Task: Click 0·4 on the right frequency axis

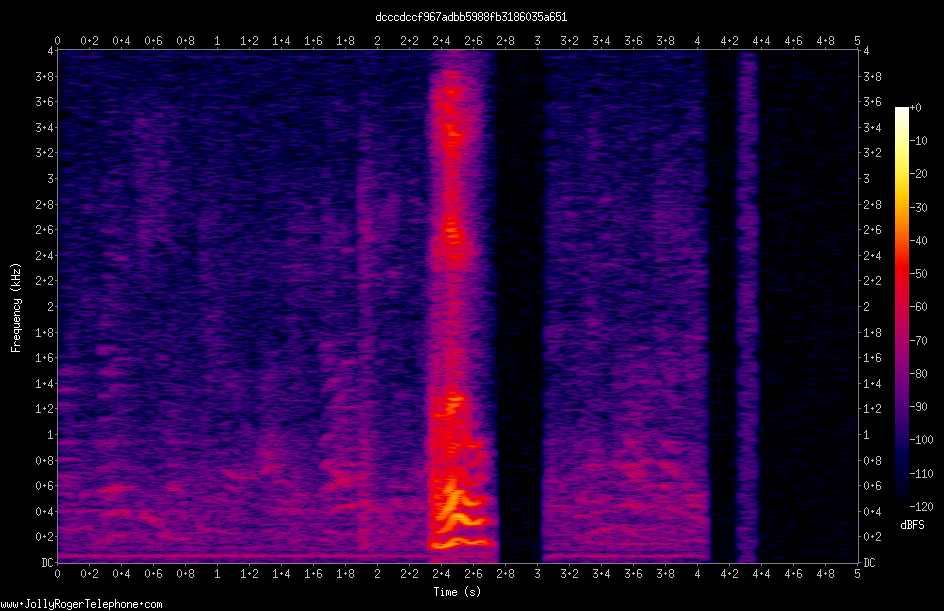Action: (872, 512)
